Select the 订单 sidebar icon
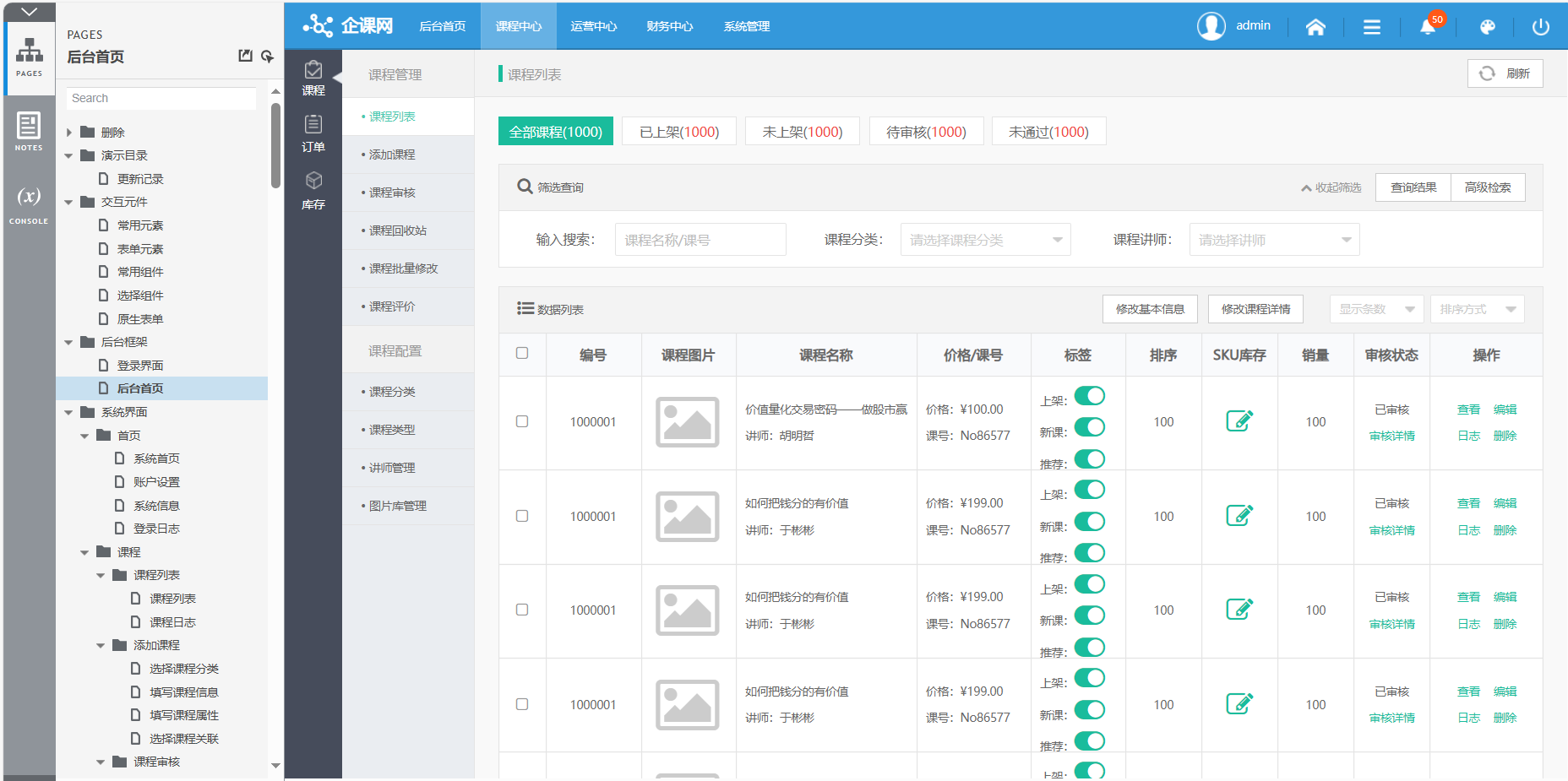Viewport: 1568px width, 781px height. [x=313, y=134]
